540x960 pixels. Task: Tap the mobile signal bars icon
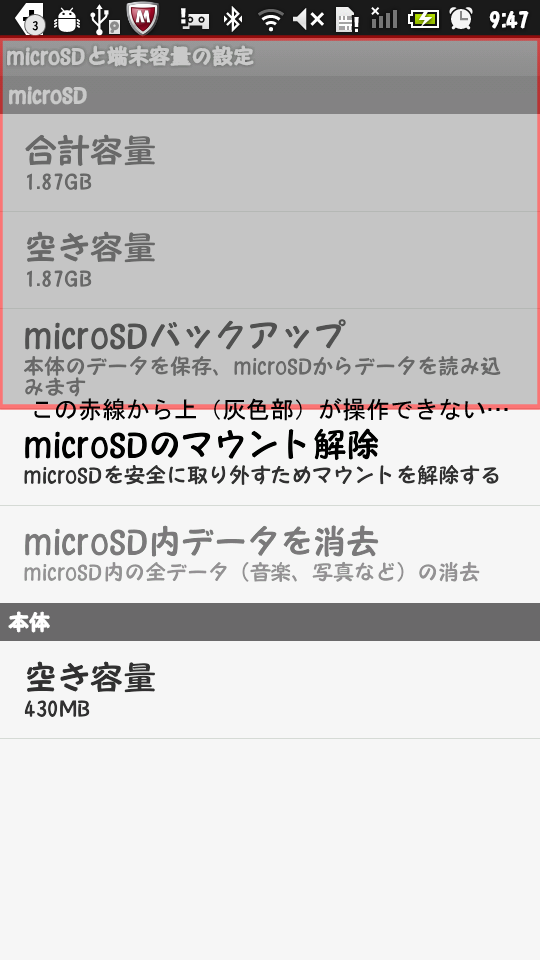pyautogui.click(x=384, y=18)
